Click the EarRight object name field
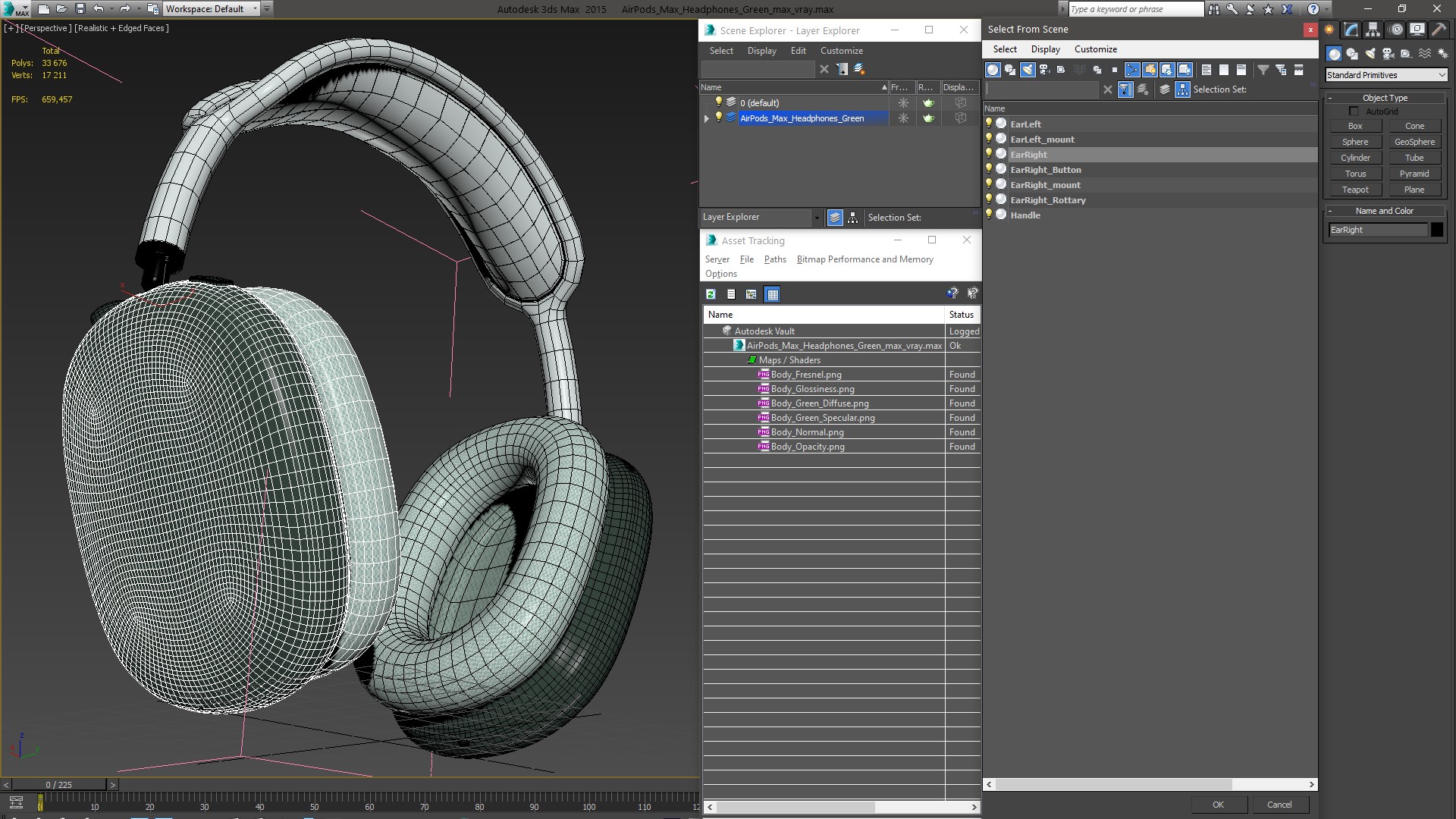 1377,230
